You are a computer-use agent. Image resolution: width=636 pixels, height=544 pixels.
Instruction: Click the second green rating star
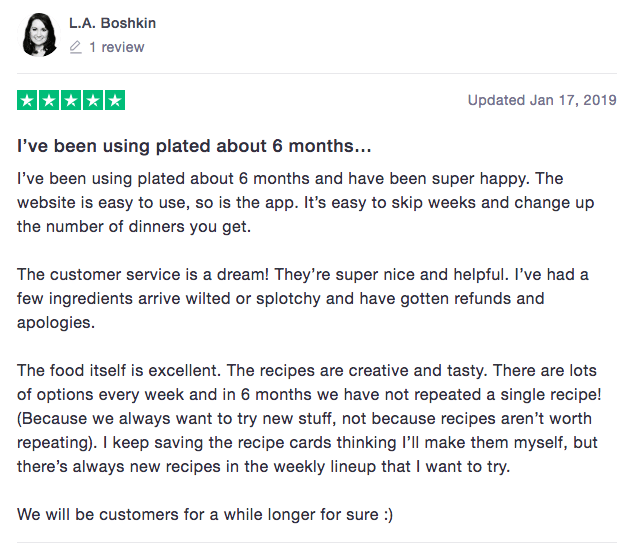click(49, 100)
